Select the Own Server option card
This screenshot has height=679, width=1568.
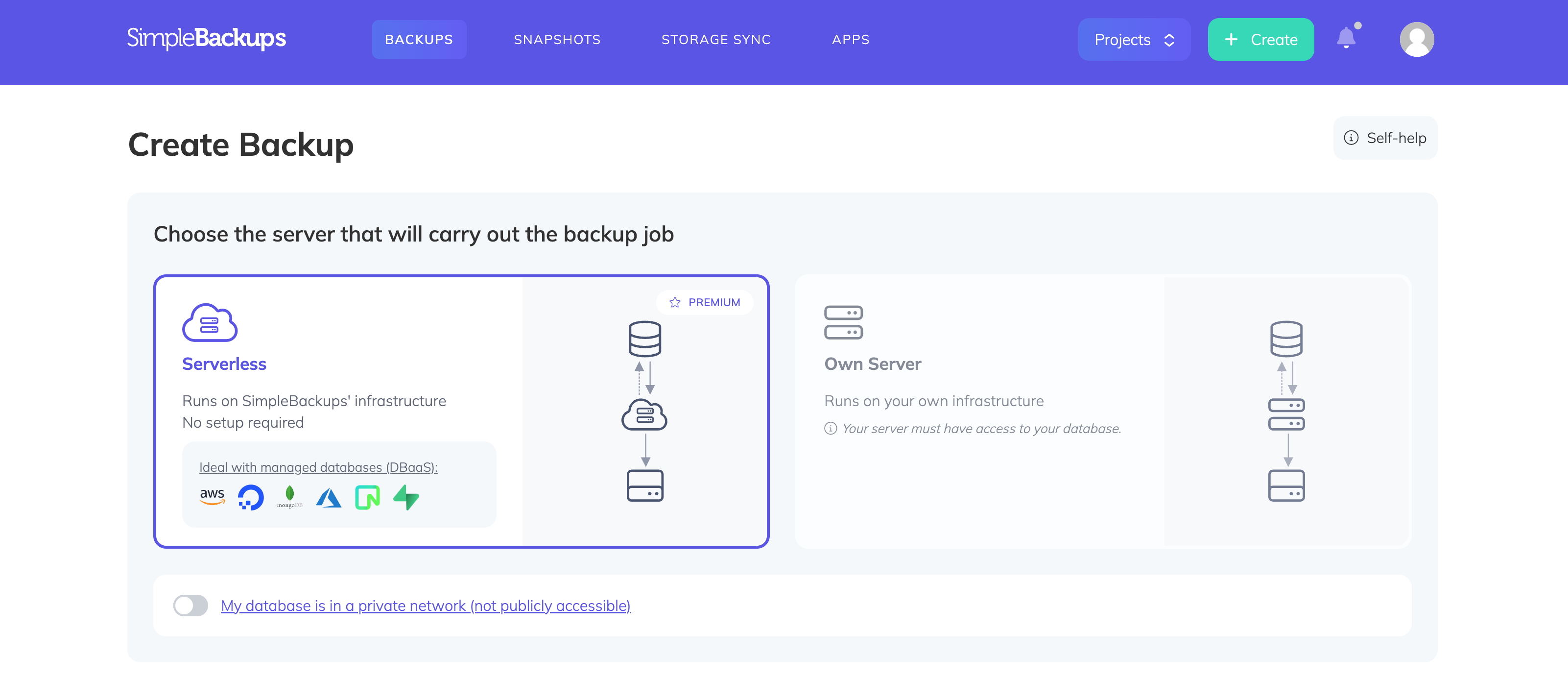(1102, 411)
